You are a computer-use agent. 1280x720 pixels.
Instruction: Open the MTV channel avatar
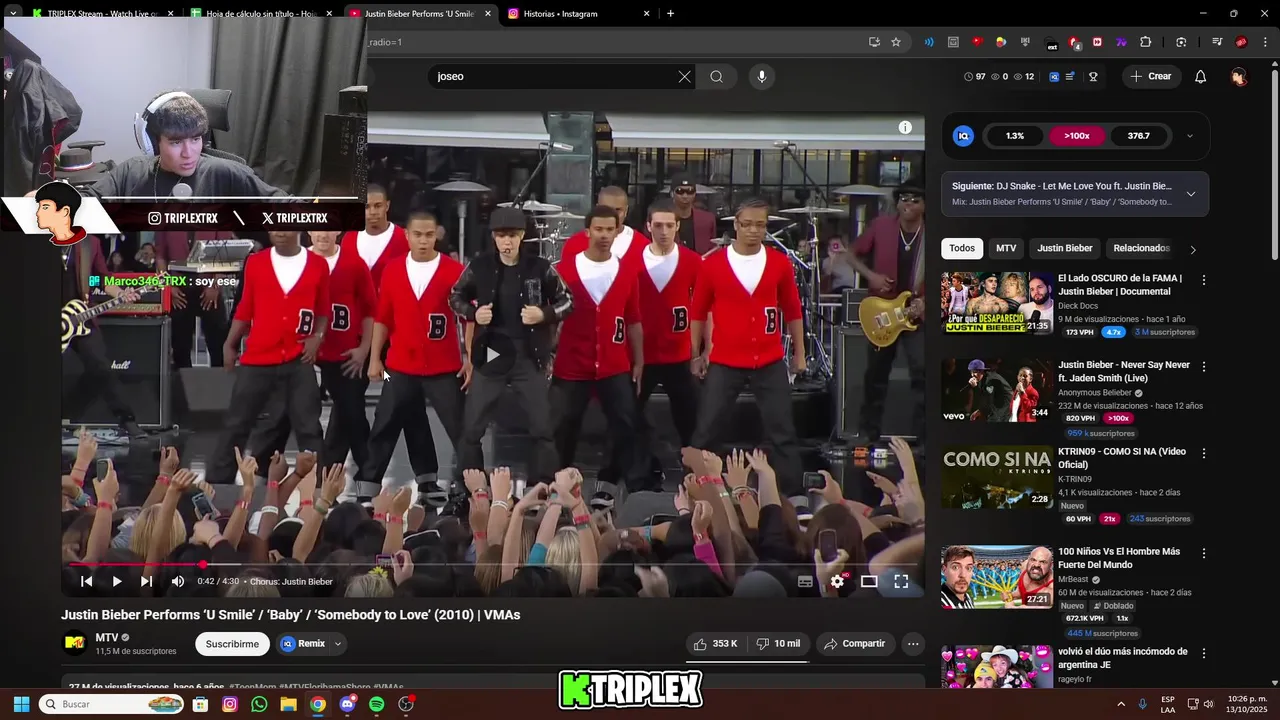click(x=74, y=643)
